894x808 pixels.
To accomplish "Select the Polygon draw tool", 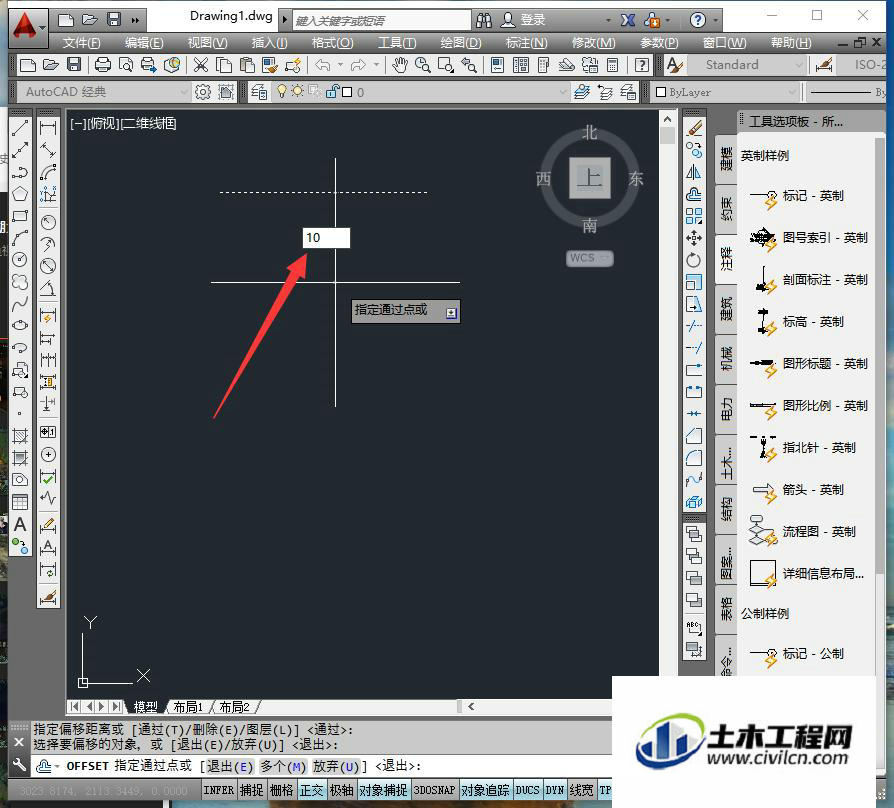I will pyautogui.click(x=20, y=194).
